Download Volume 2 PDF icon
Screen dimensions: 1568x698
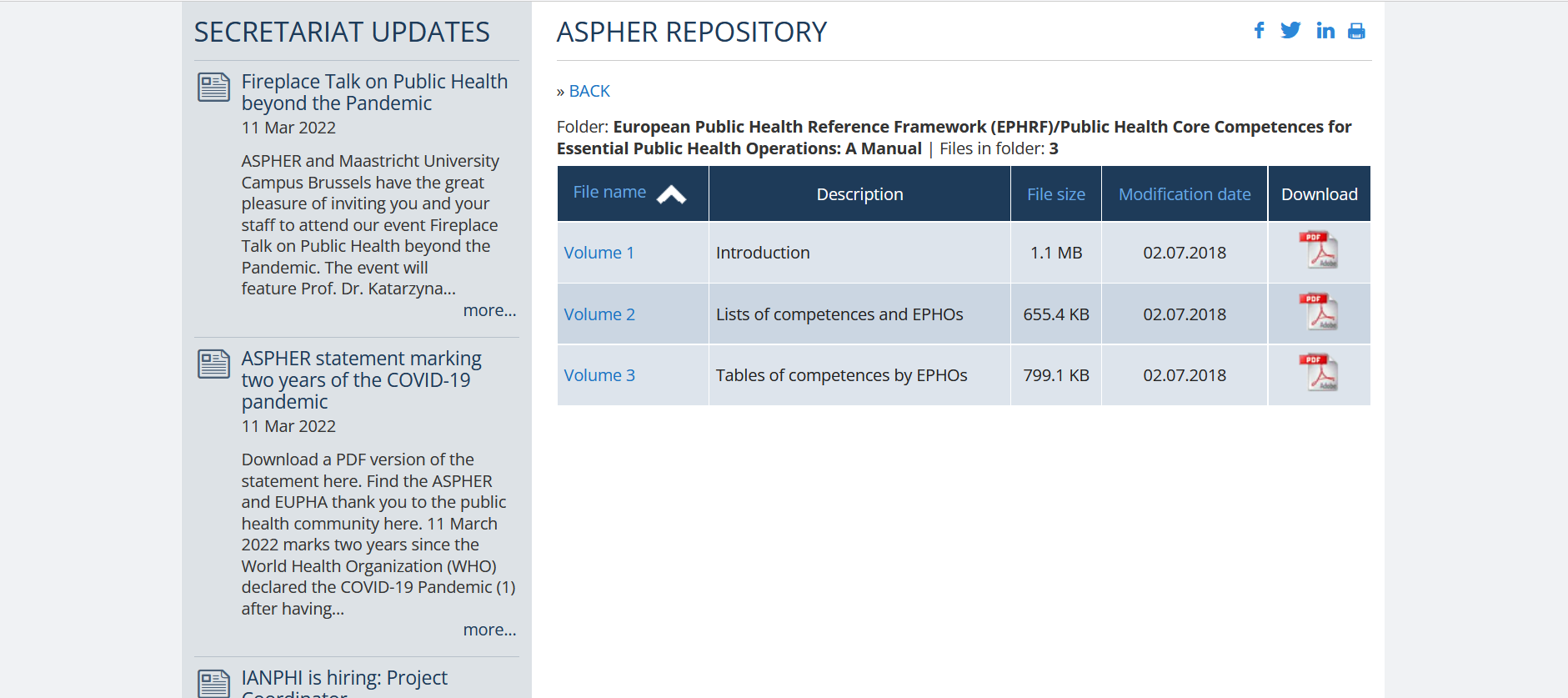1318,313
